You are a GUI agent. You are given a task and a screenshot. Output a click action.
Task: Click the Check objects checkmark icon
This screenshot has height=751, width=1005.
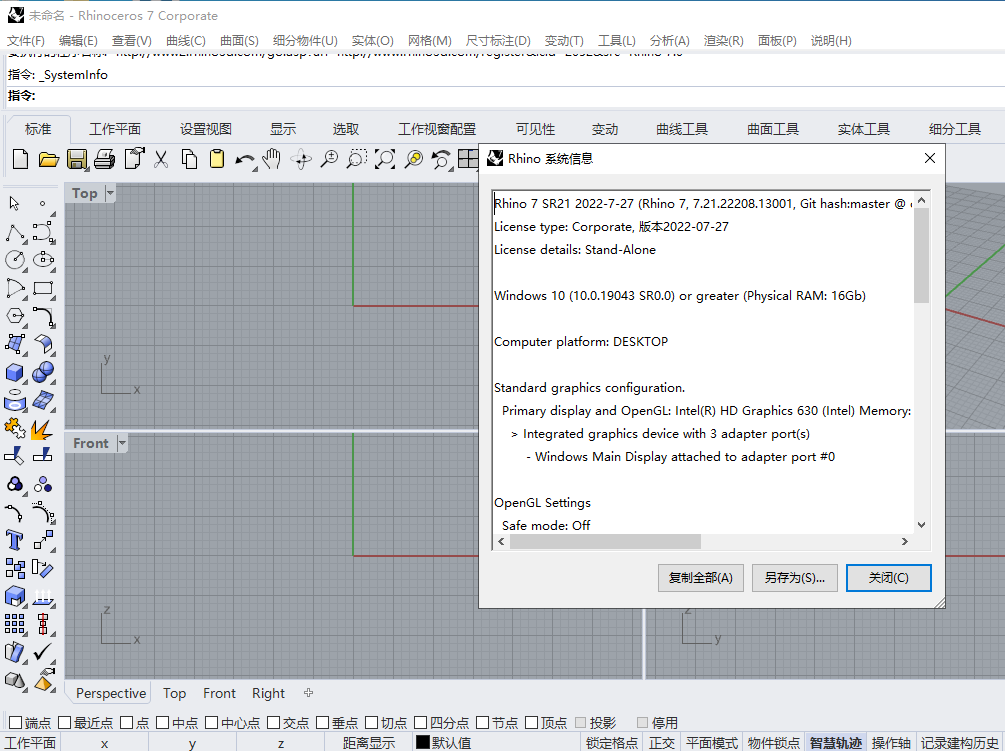pos(43,652)
